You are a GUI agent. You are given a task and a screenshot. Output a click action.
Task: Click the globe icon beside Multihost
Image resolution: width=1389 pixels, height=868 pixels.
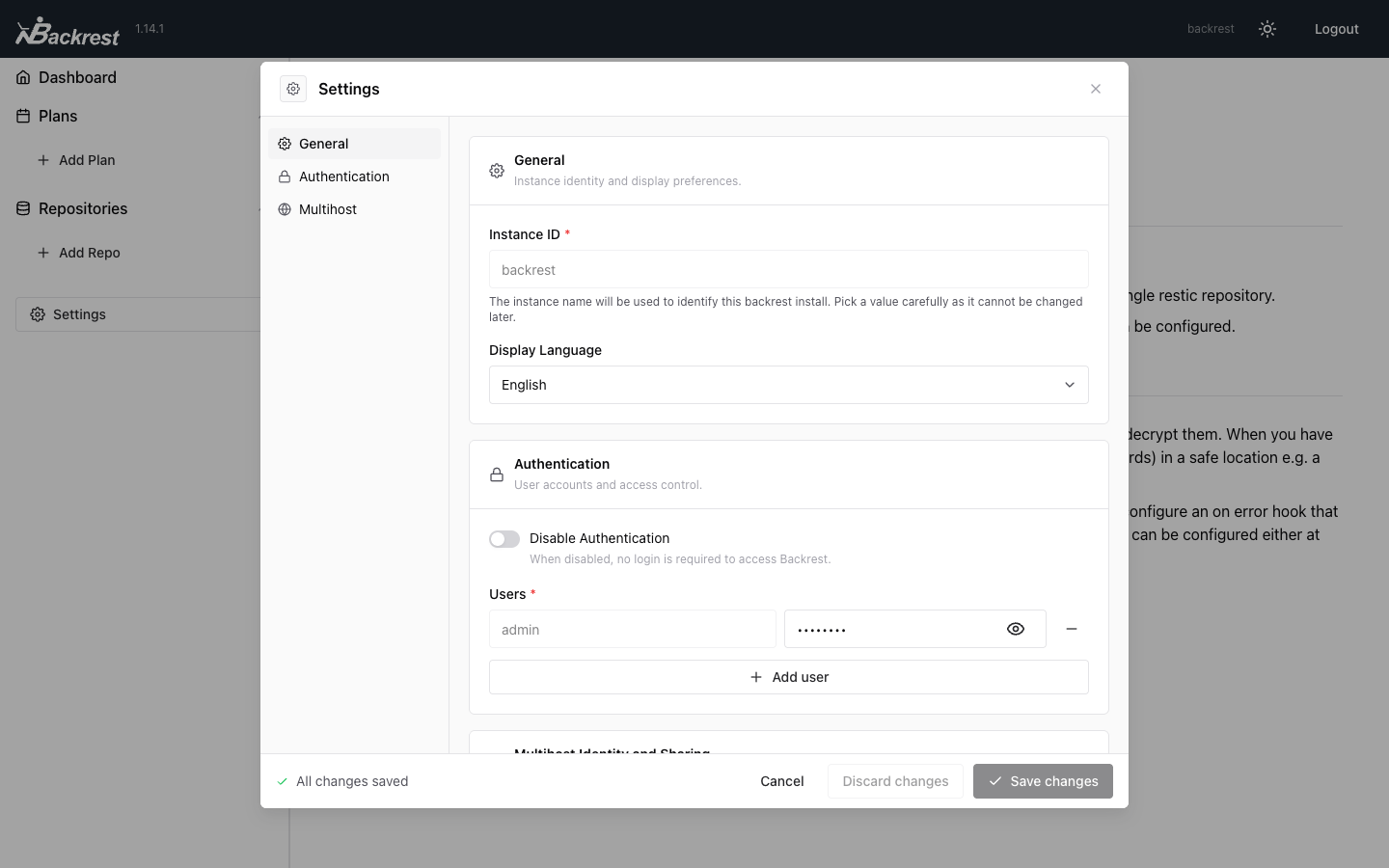pyautogui.click(x=285, y=209)
